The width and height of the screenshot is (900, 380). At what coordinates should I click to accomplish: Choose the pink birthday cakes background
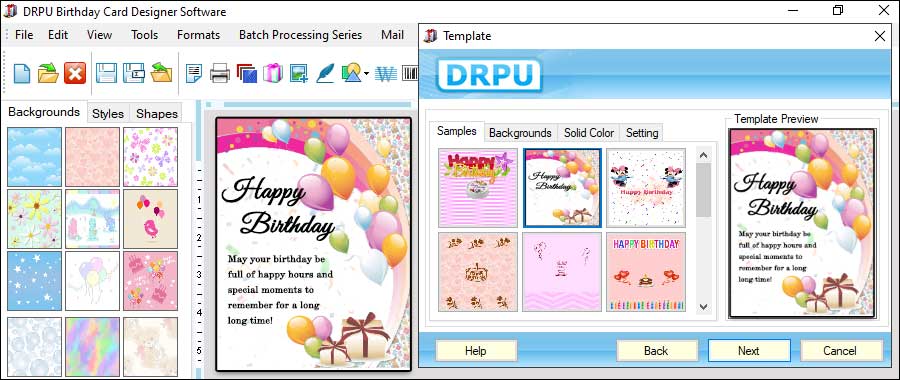coord(150,281)
